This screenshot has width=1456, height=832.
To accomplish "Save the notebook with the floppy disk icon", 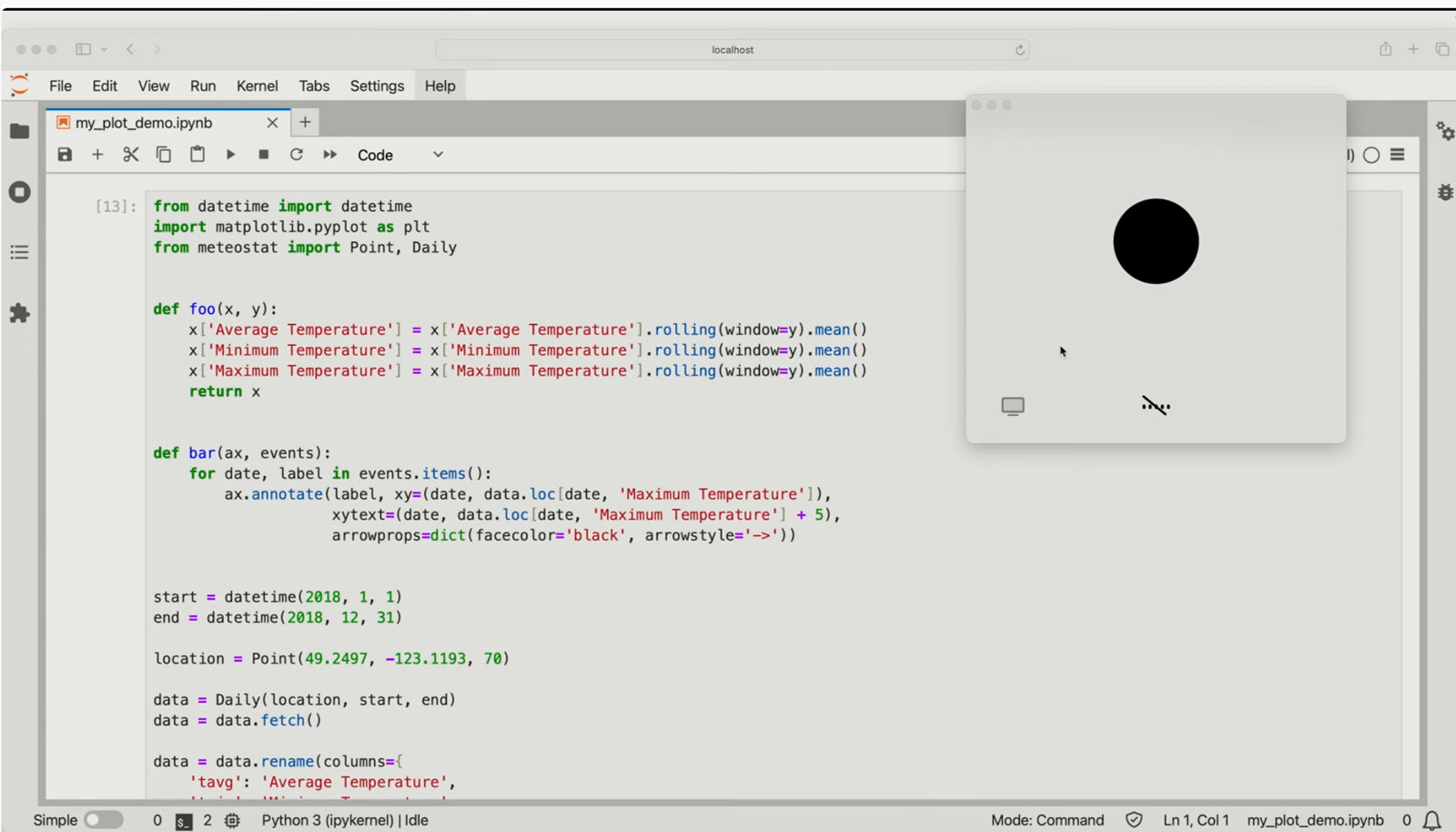I will [65, 155].
